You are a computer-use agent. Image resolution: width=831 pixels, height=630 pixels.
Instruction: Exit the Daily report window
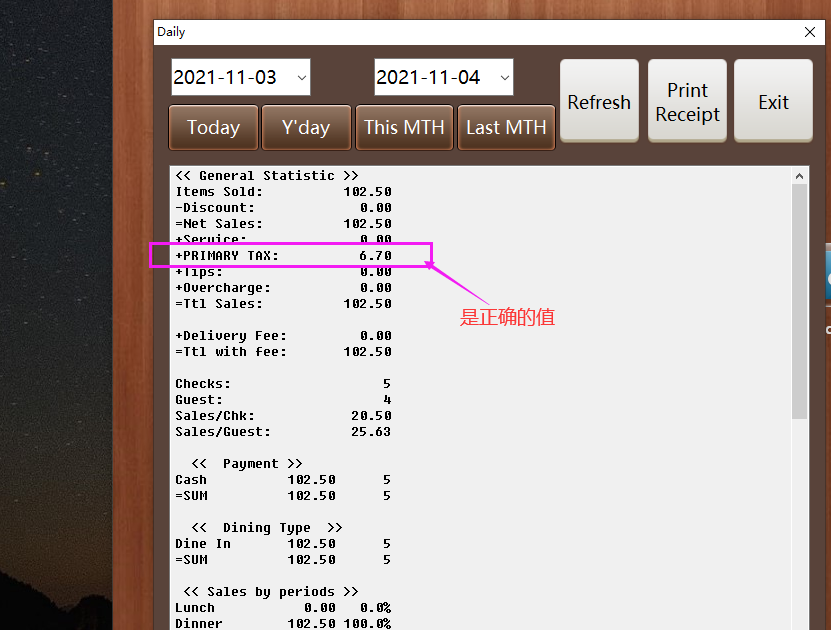[773, 101]
